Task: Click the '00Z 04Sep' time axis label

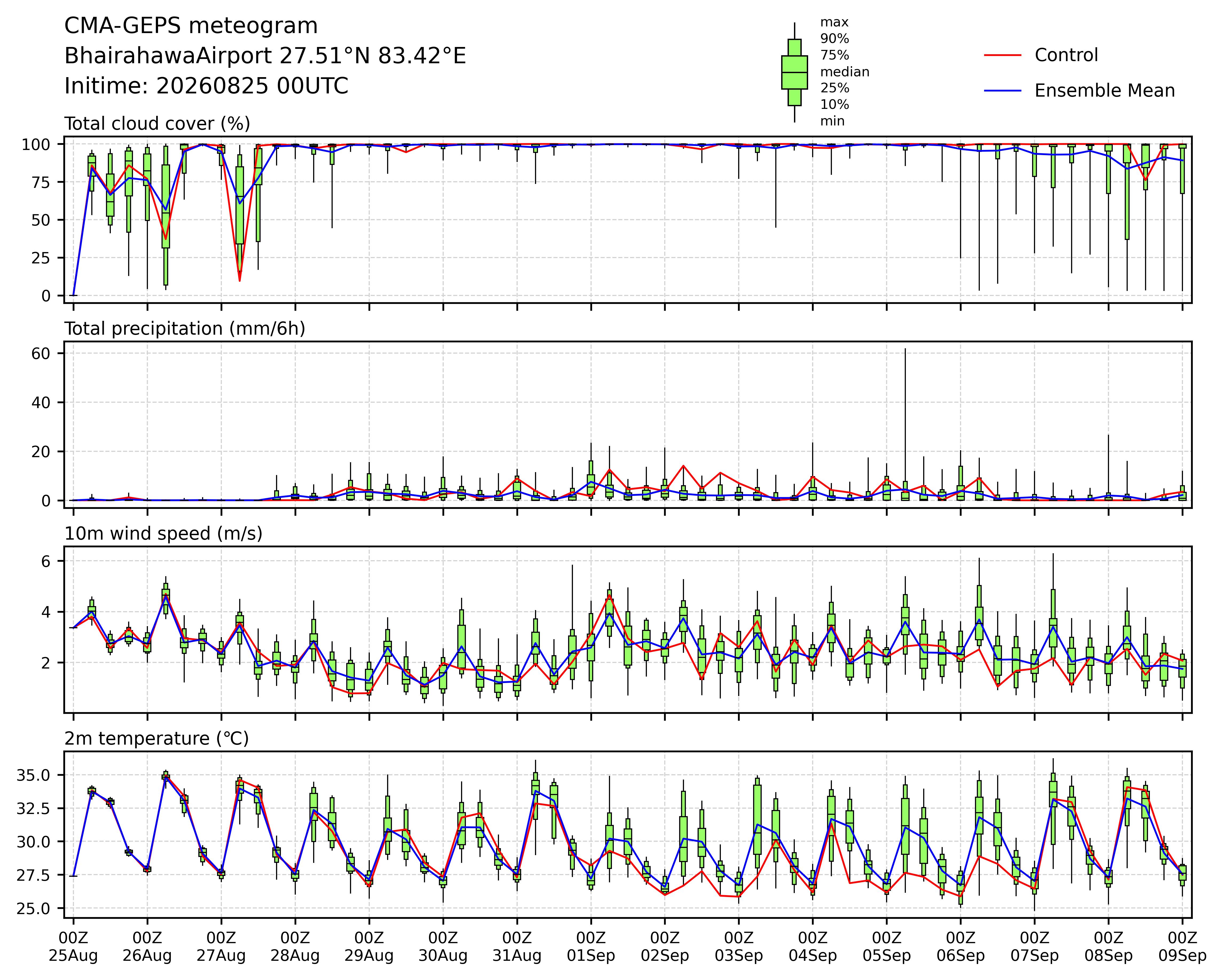Action: coord(813,947)
